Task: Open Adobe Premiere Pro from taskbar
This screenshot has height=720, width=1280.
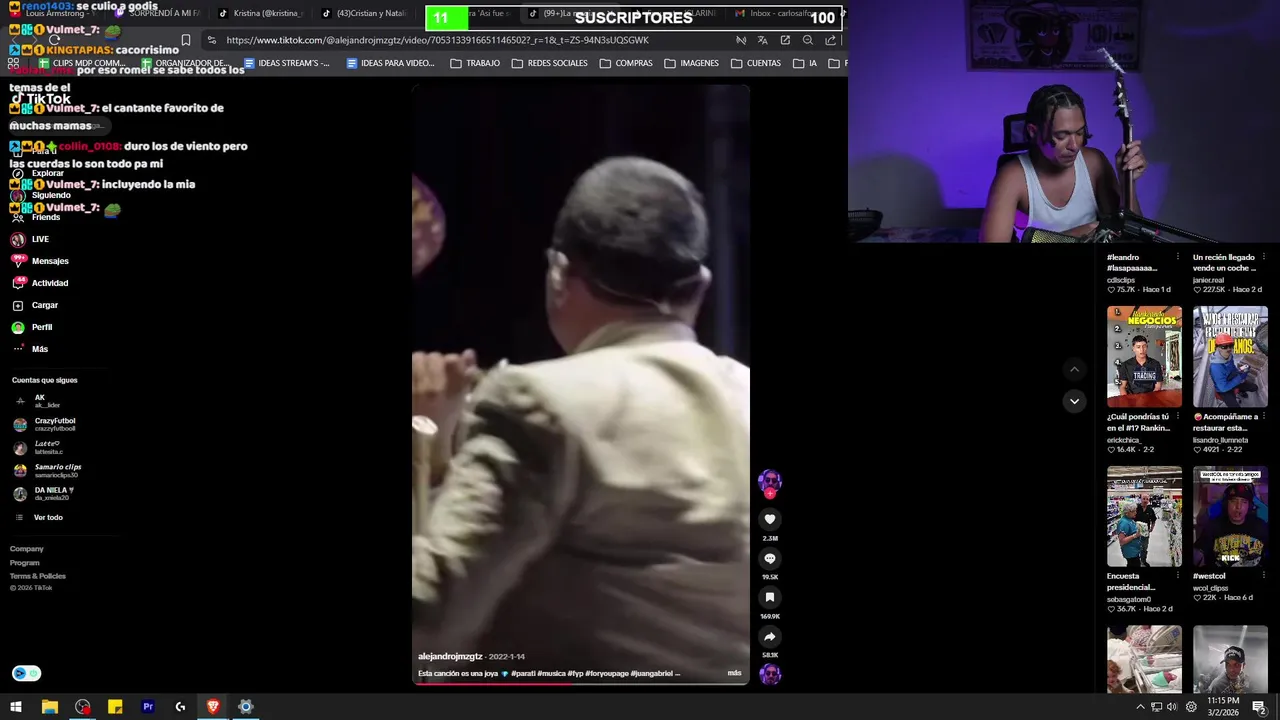Action: click(x=148, y=707)
